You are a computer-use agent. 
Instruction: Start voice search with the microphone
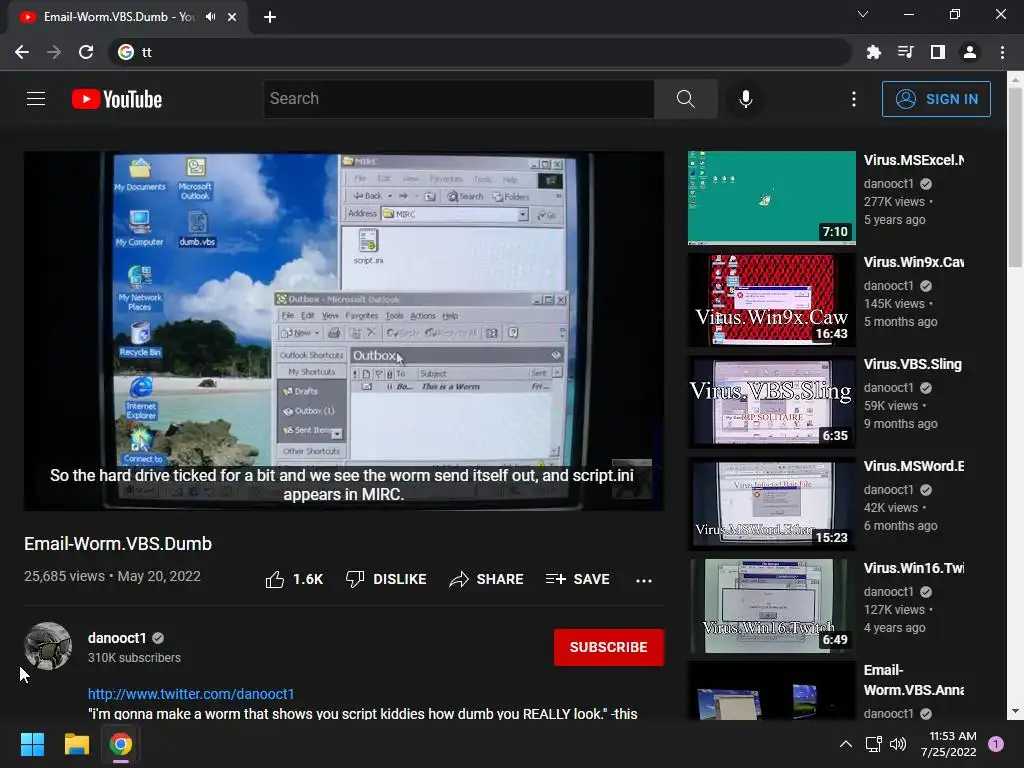tap(746, 99)
